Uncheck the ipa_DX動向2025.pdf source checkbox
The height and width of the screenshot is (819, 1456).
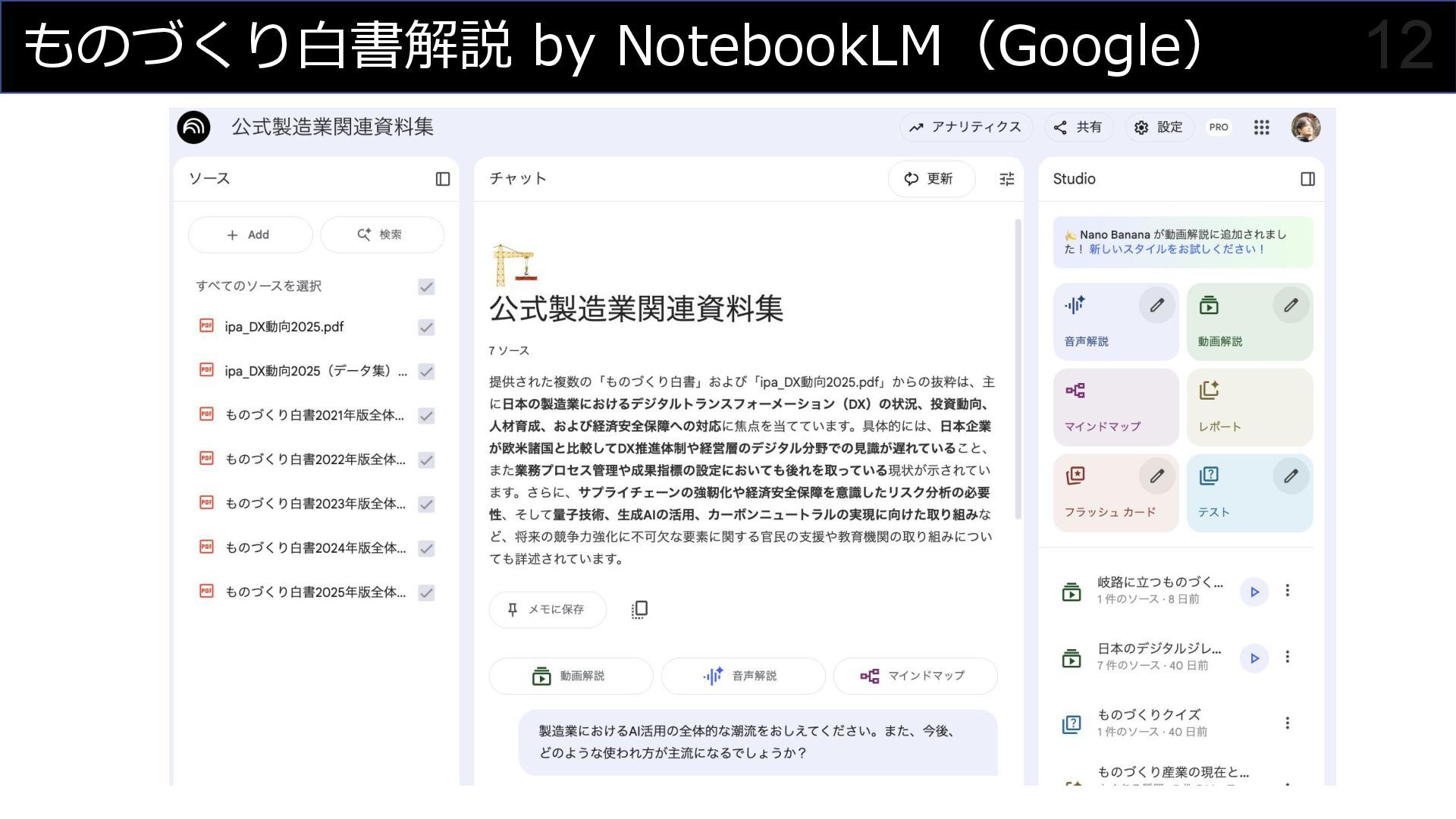[x=426, y=328]
